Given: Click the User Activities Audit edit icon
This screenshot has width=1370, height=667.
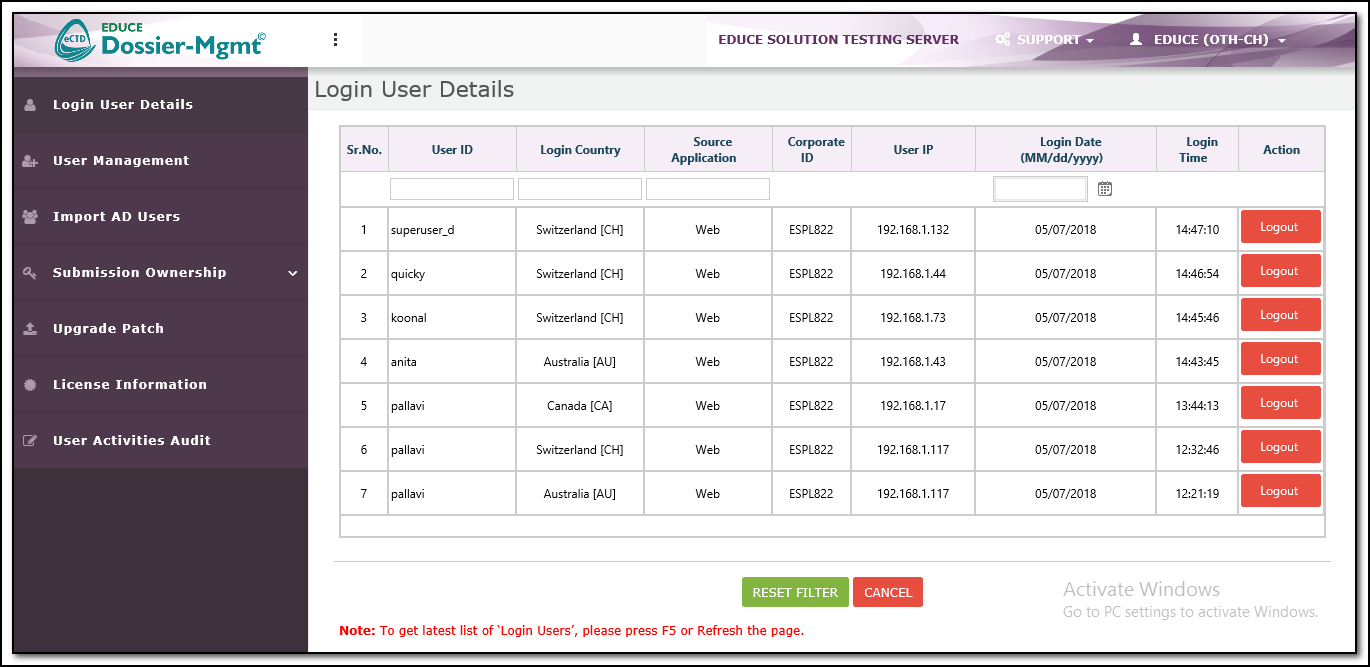Looking at the screenshot, I should [x=30, y=441].
